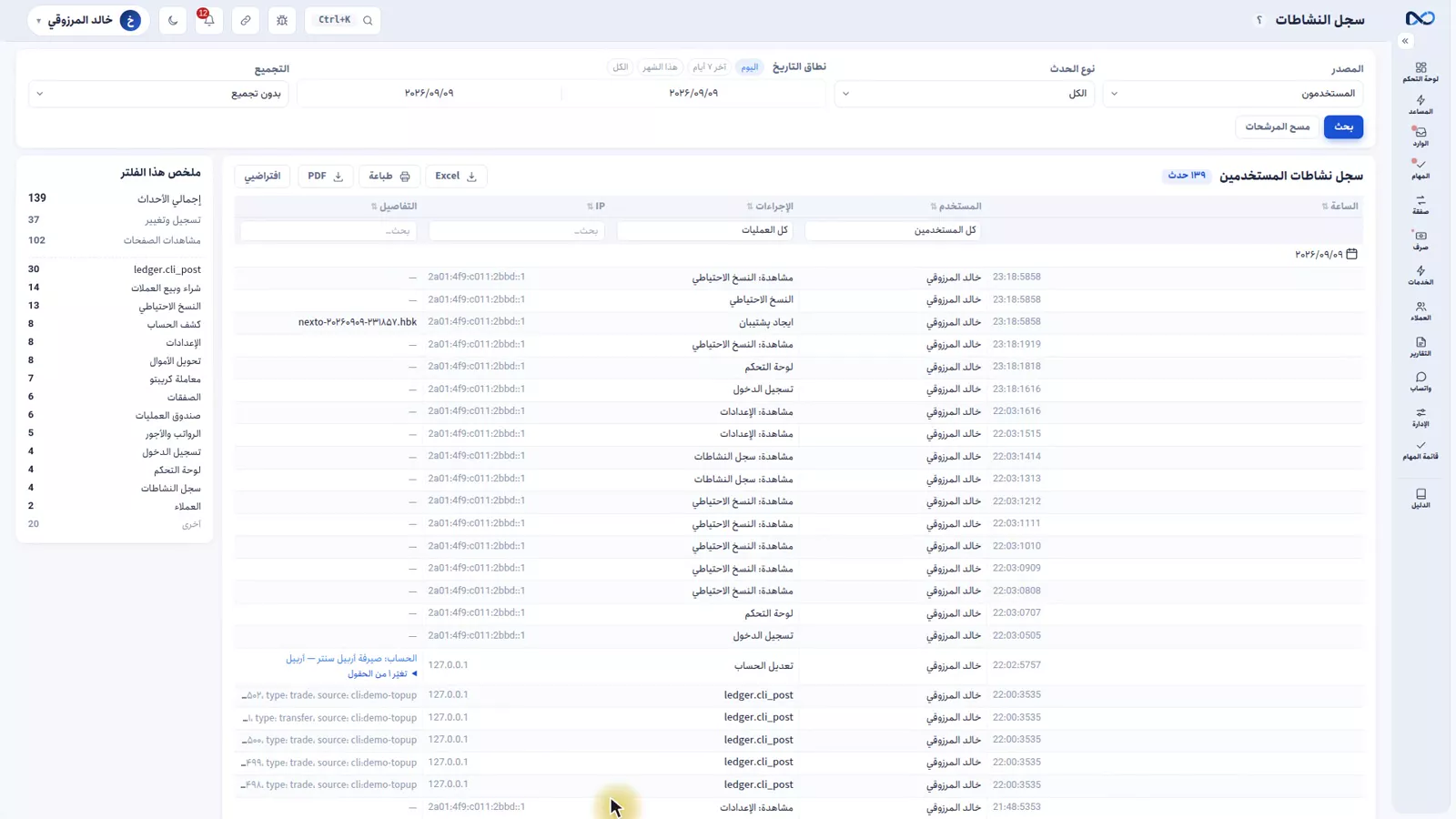Open the التجميع grouping dropdown

pyautogui.click(x=158, y=94)
